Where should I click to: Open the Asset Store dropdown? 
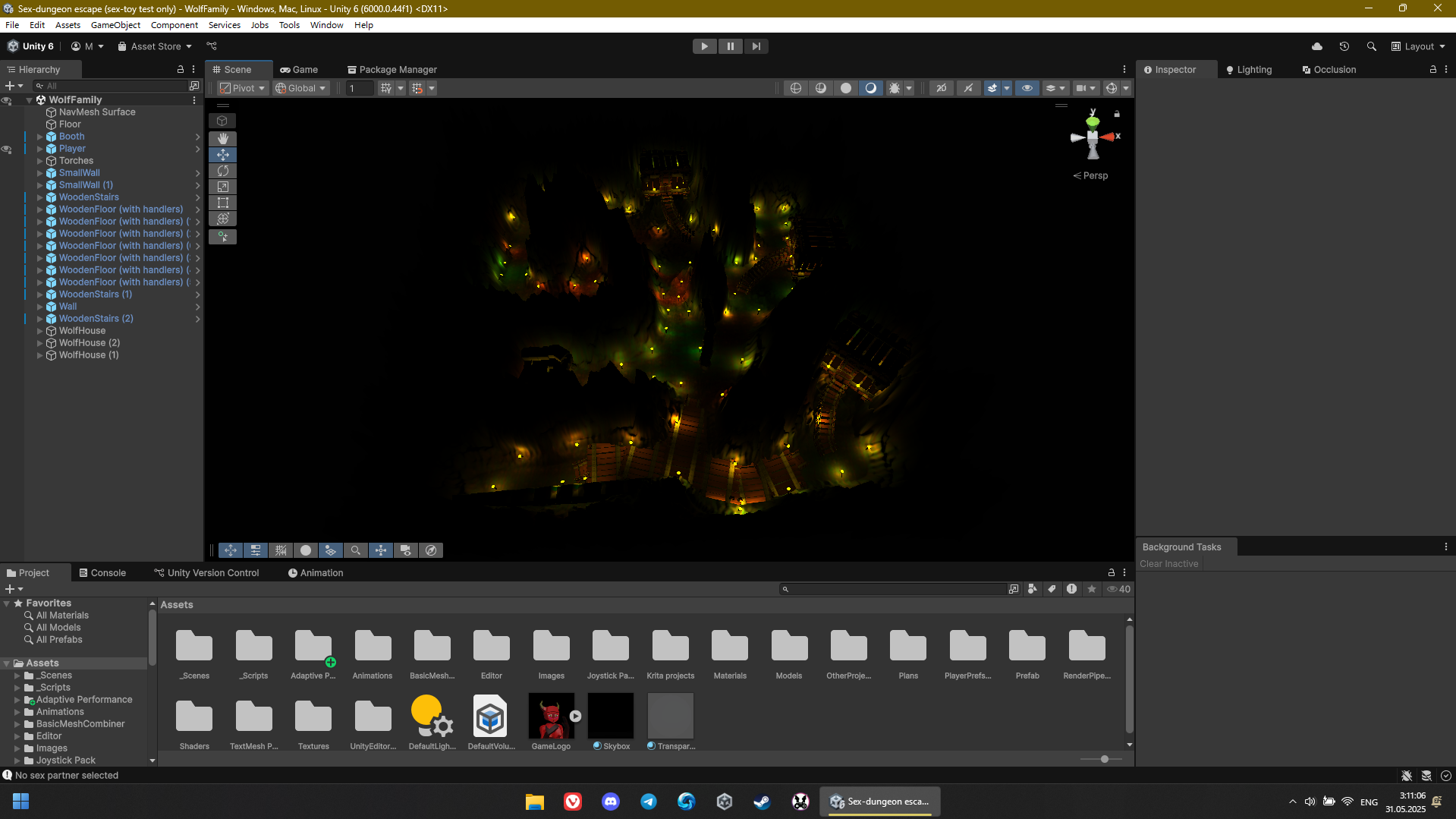click(155, 46)
